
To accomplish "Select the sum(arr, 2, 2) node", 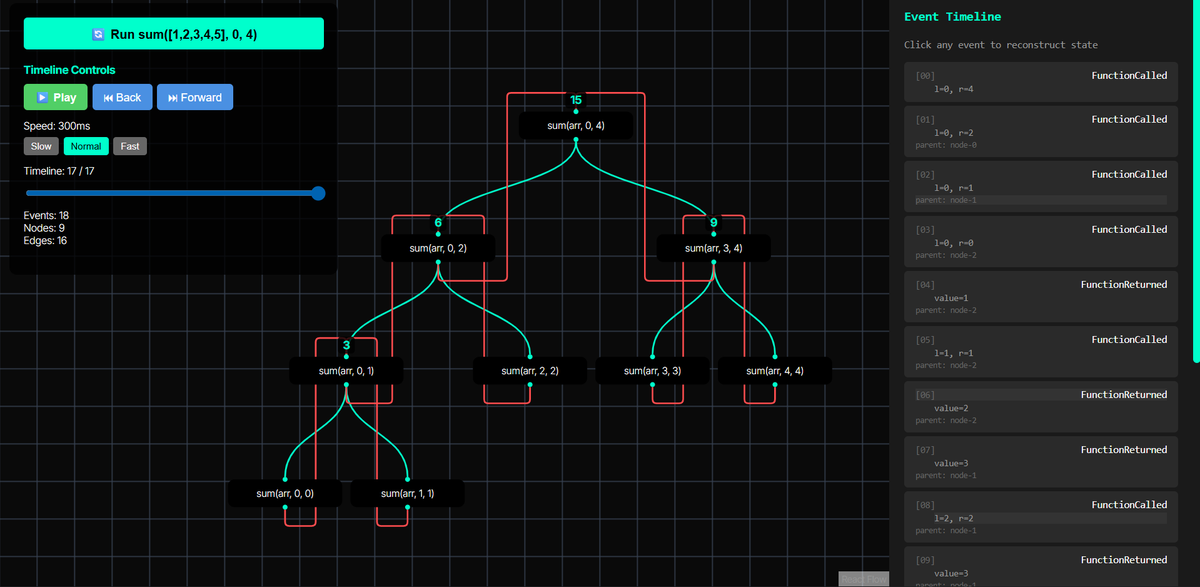I will click(530, 371).
